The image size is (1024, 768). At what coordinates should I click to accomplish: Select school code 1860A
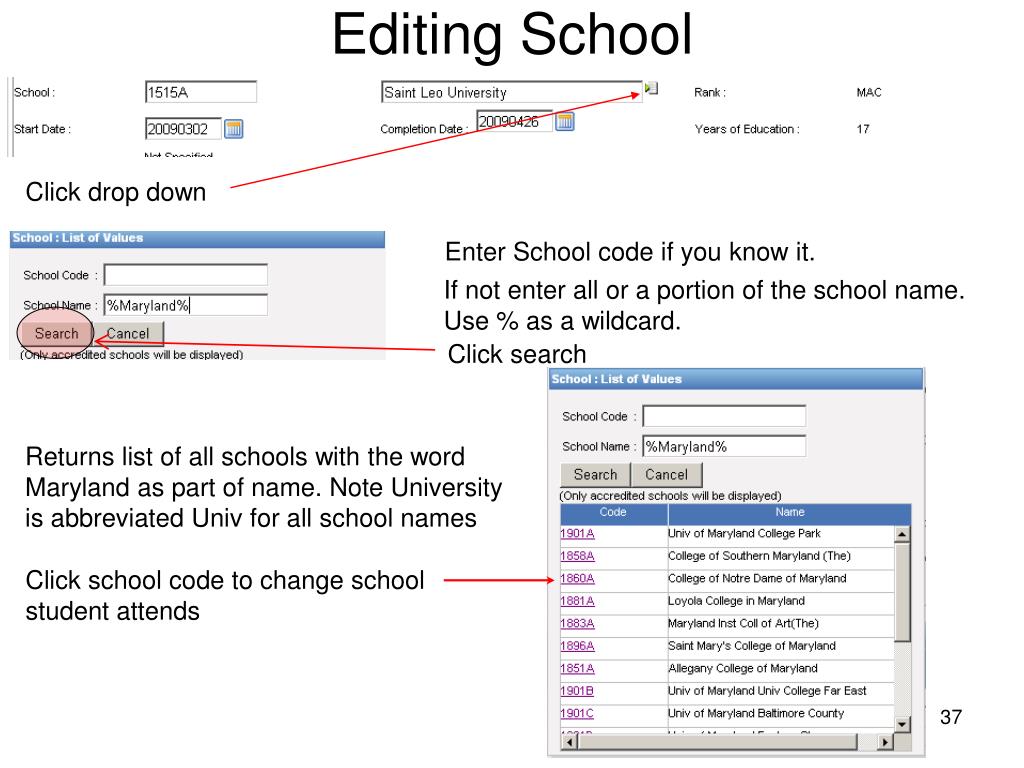(x=577, y=579)
